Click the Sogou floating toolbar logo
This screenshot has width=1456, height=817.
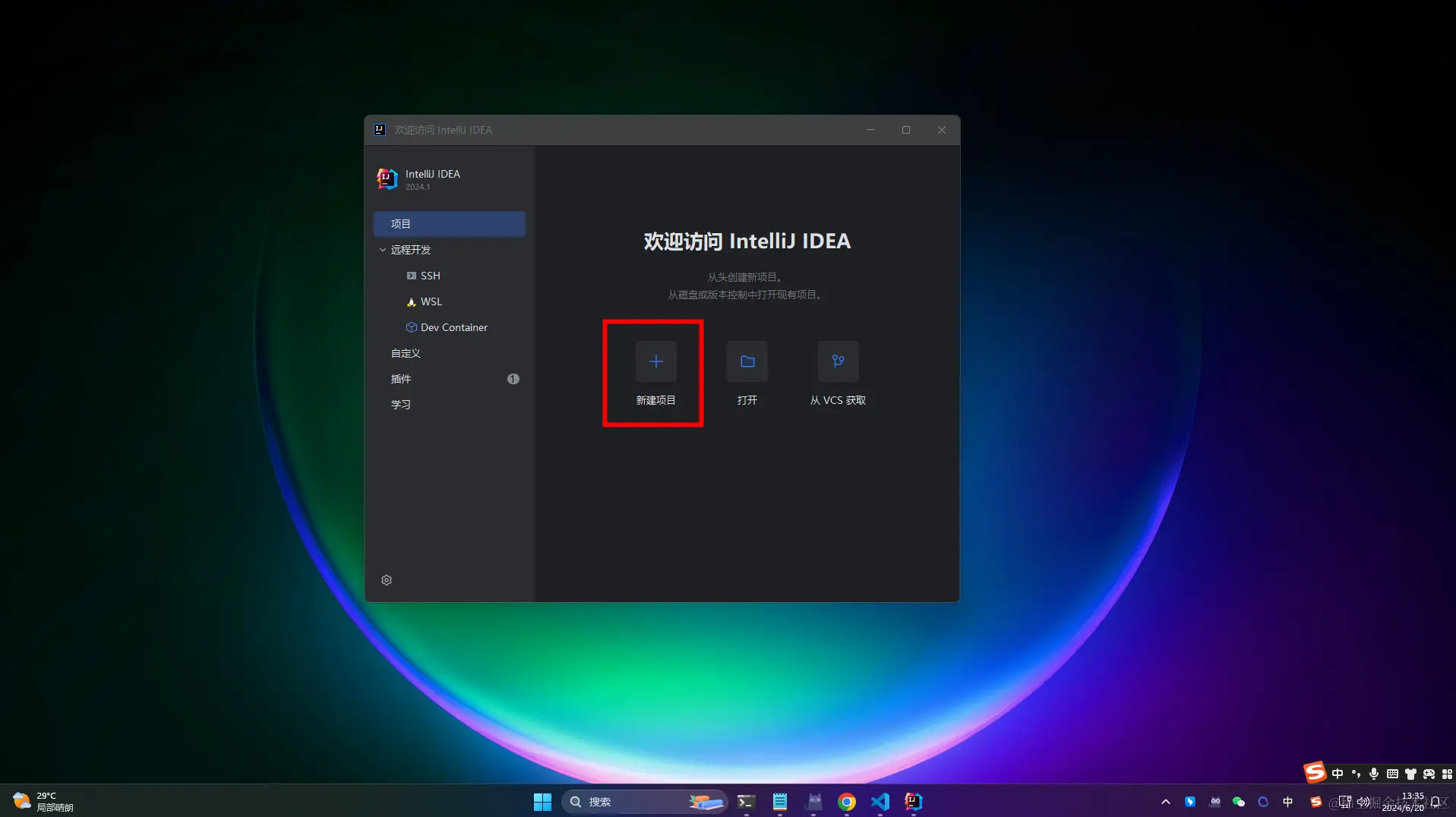1315,772
